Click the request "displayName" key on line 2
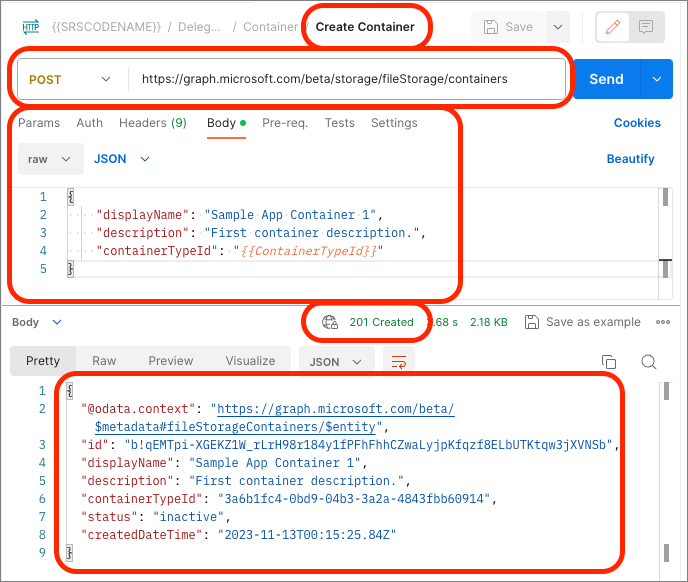 coord(142,215)
